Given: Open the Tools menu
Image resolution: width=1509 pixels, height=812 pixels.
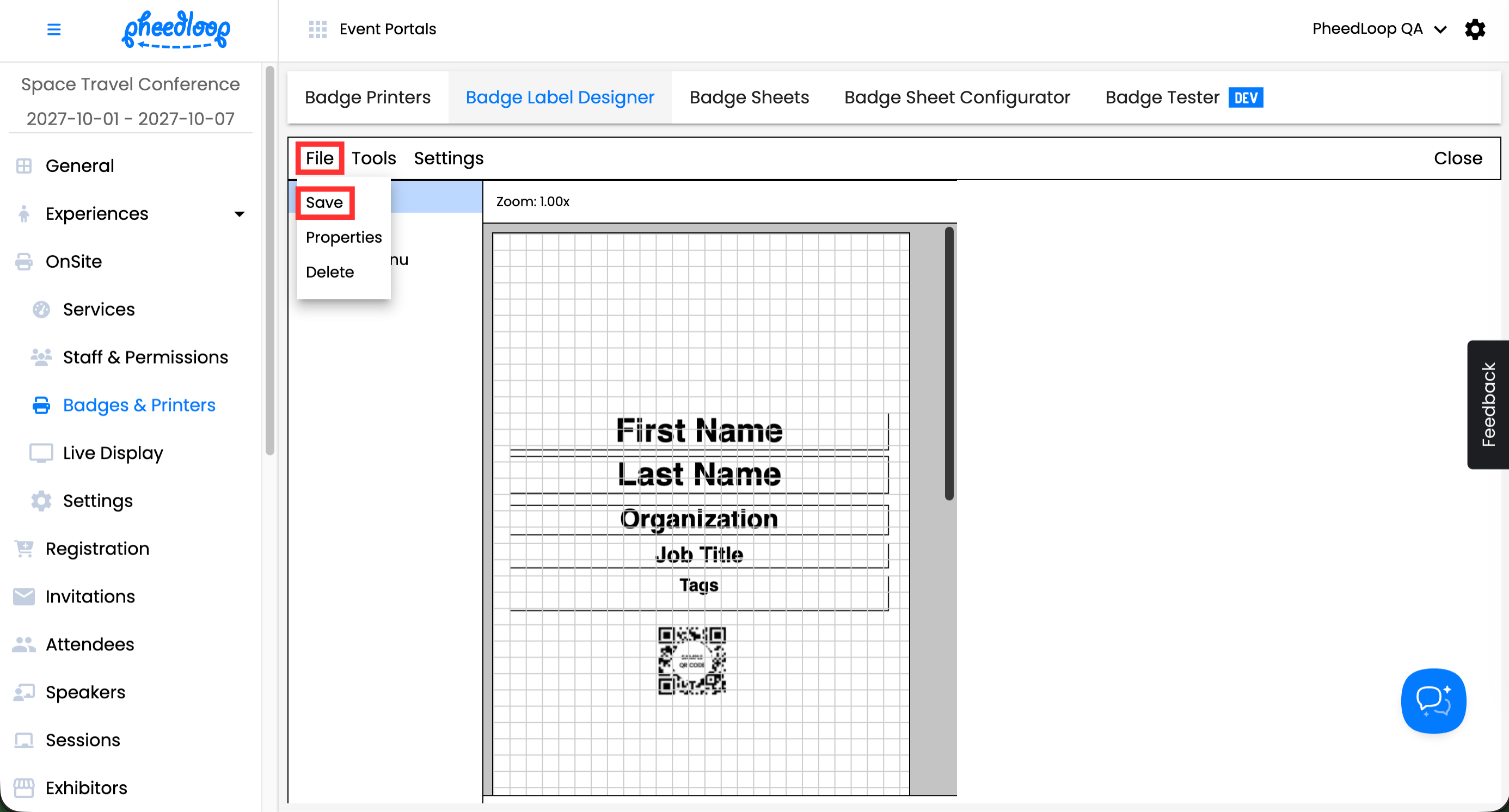Looking at the screenshot, I should (x=373, y=158).
